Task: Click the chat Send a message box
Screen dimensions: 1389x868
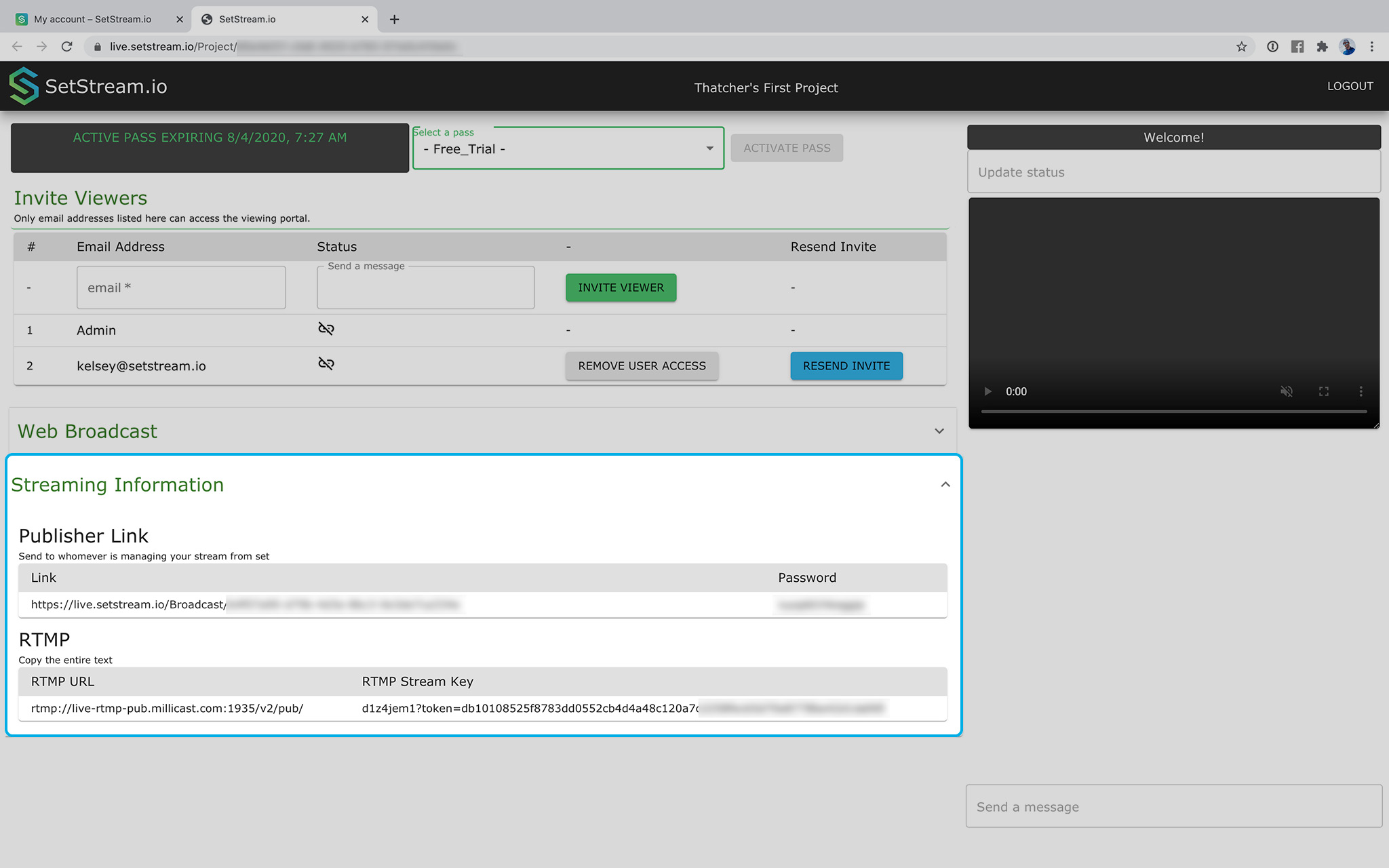Action: [x=1174, y=806]
